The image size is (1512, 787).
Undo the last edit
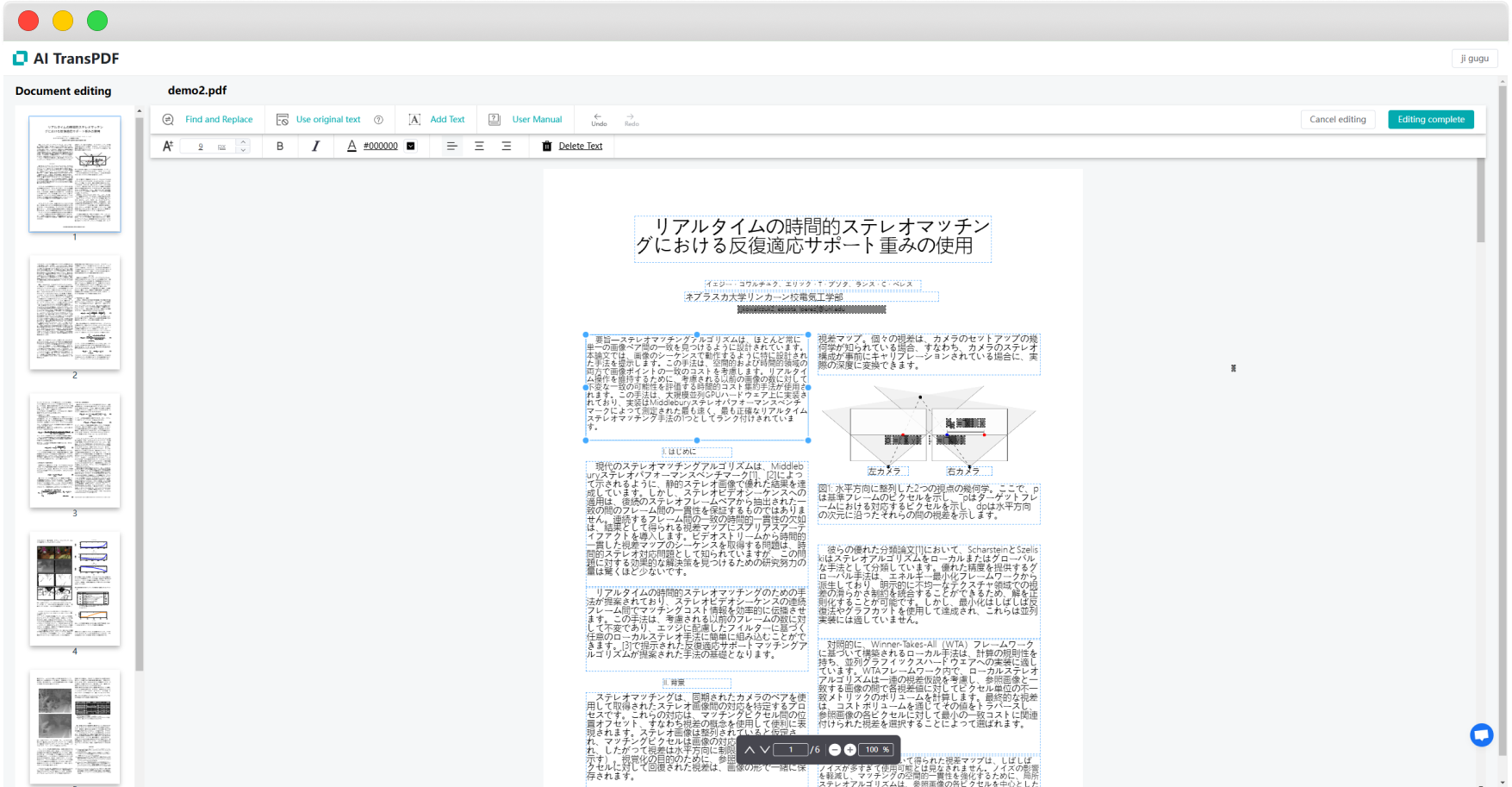pos(599,120)
